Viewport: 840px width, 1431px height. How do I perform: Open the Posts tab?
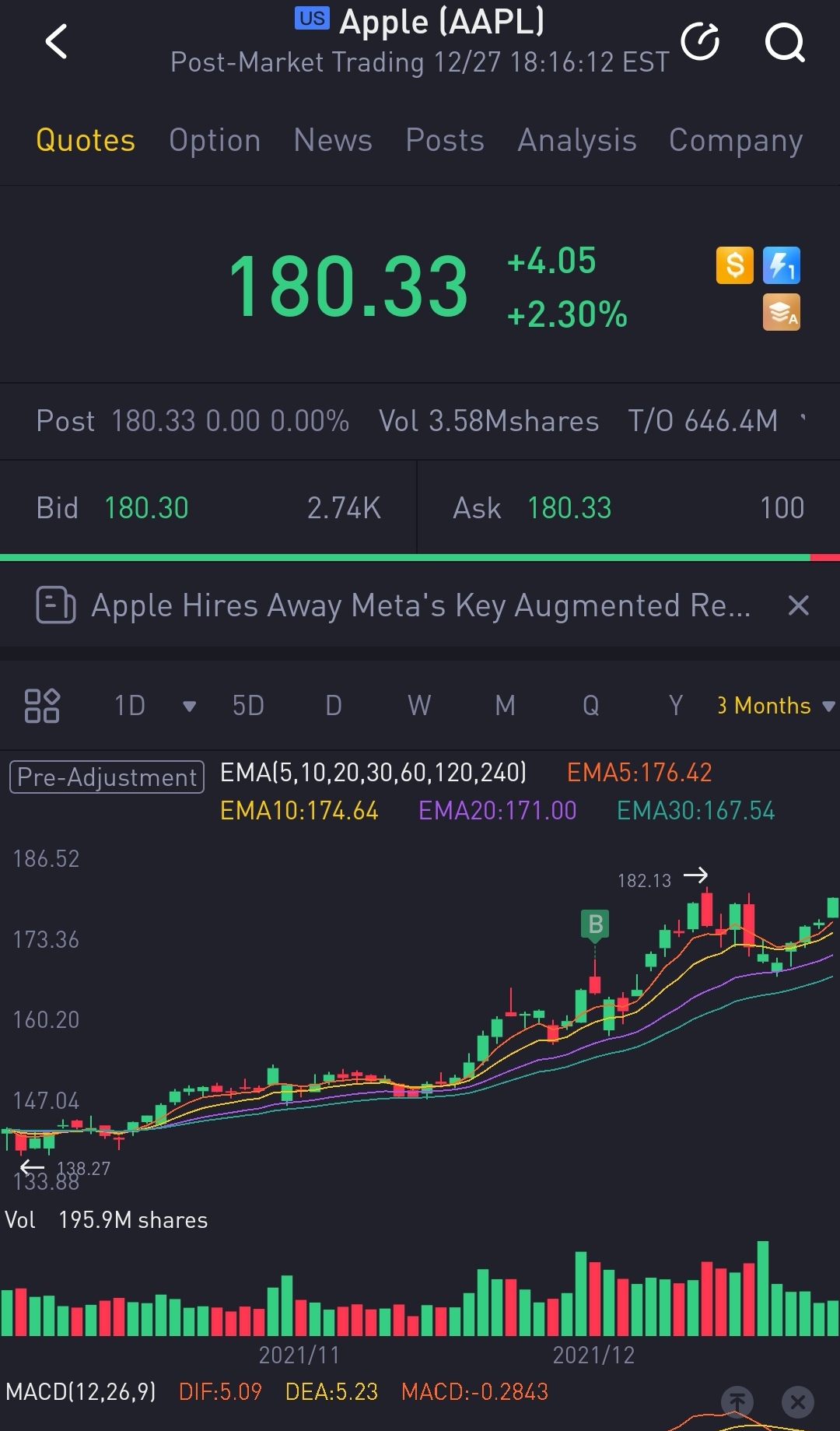[445, 141]
